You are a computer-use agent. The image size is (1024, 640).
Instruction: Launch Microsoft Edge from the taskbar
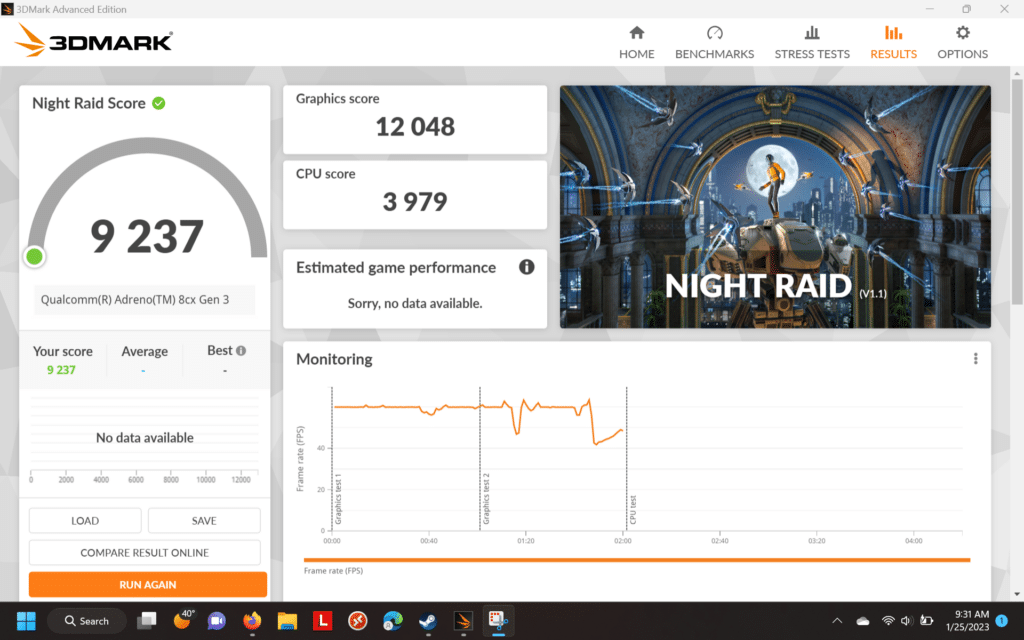(392, 620)
